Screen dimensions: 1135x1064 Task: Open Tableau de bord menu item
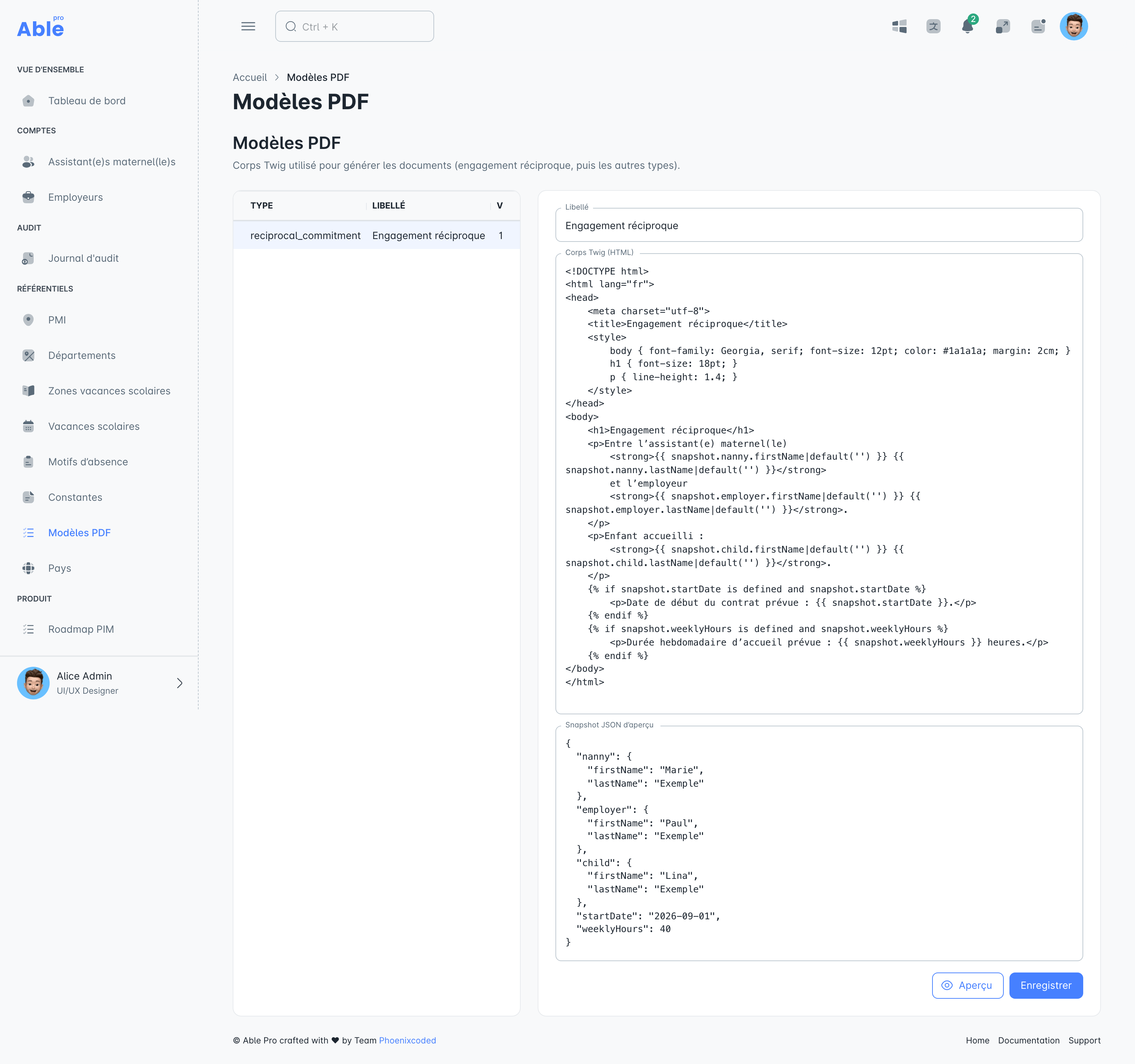[99, 101]
